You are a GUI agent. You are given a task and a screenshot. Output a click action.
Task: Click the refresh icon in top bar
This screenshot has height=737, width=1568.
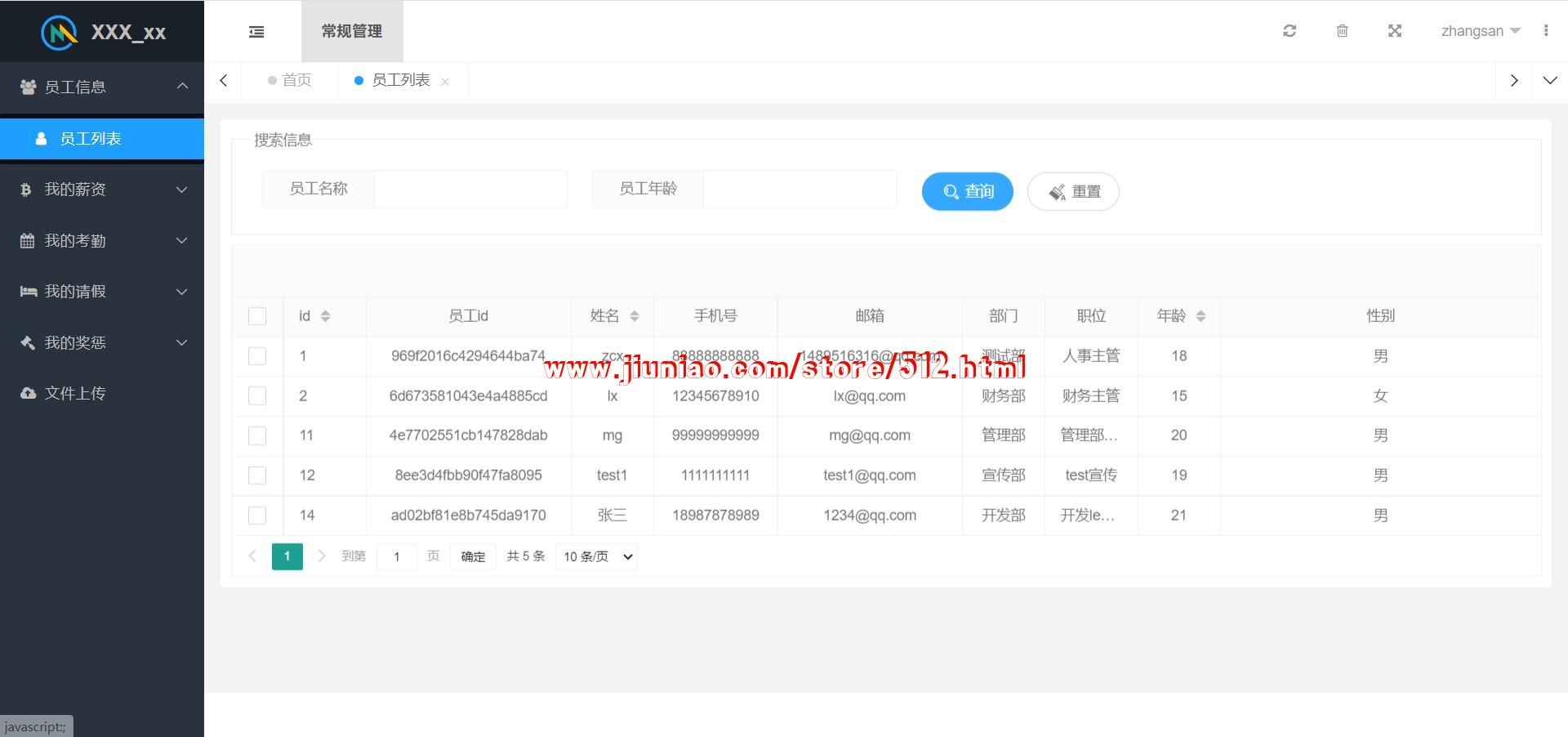(1290, 31)
